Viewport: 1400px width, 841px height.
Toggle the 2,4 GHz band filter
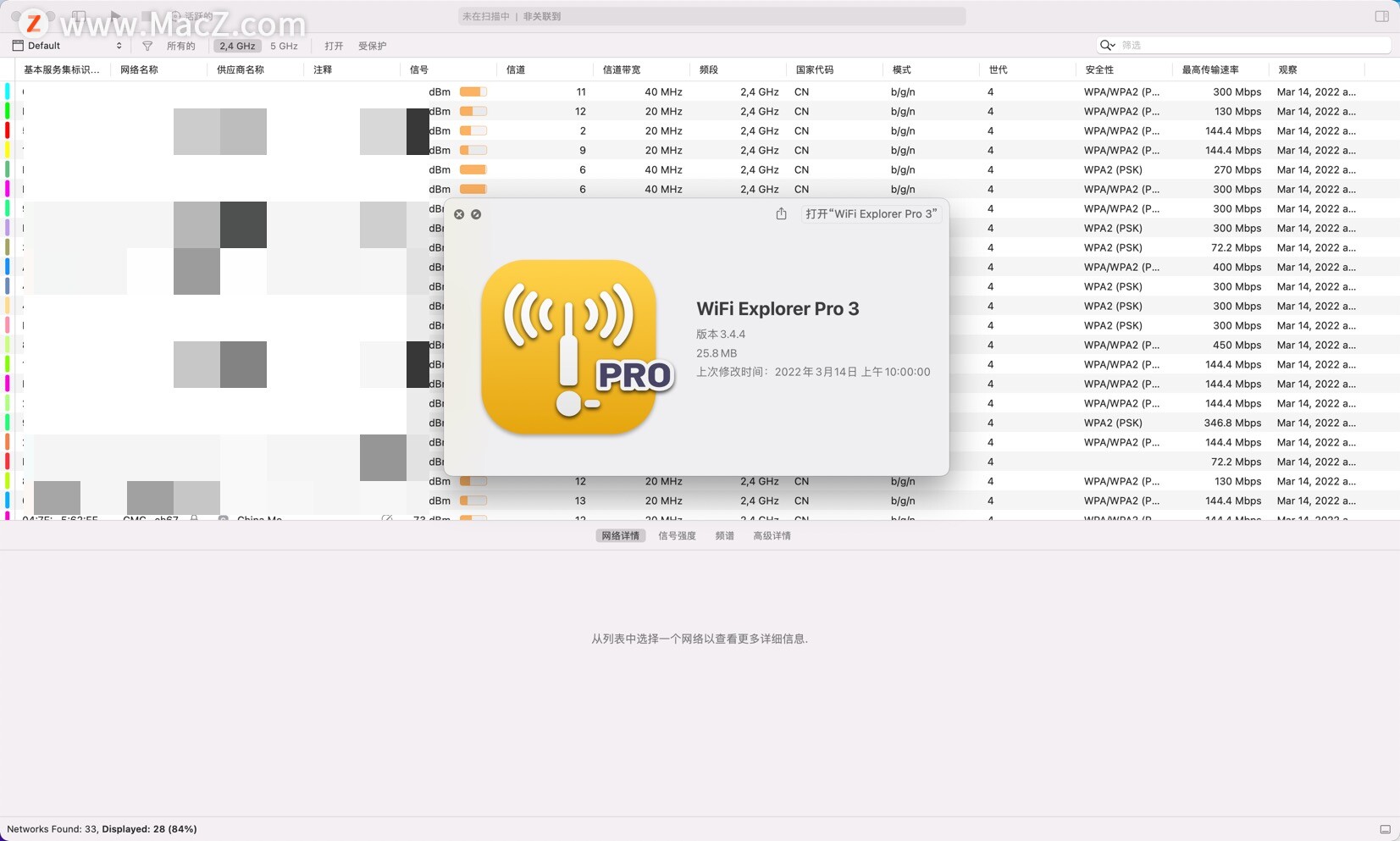click(237, 46)
